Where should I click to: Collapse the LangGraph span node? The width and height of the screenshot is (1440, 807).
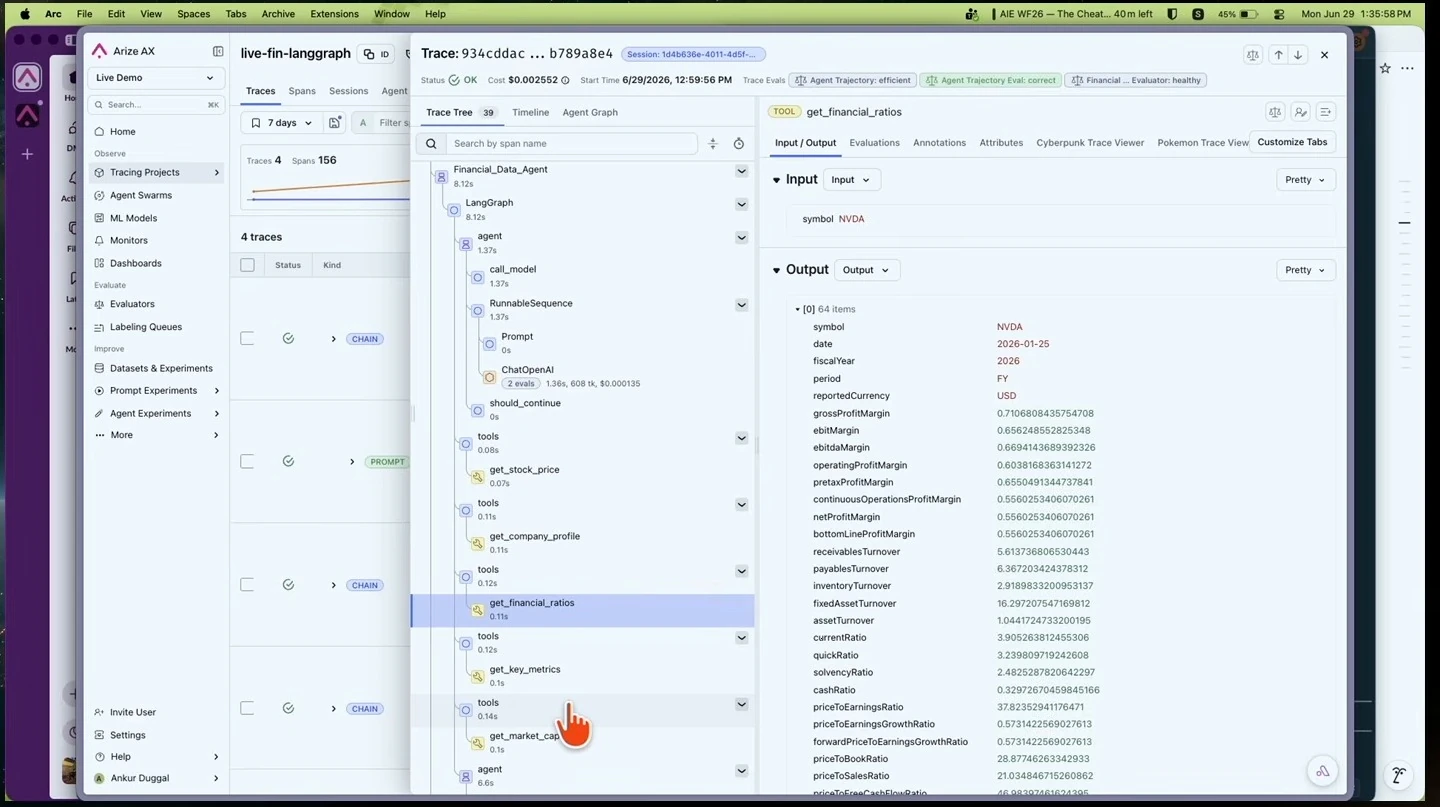coord(742,204)
